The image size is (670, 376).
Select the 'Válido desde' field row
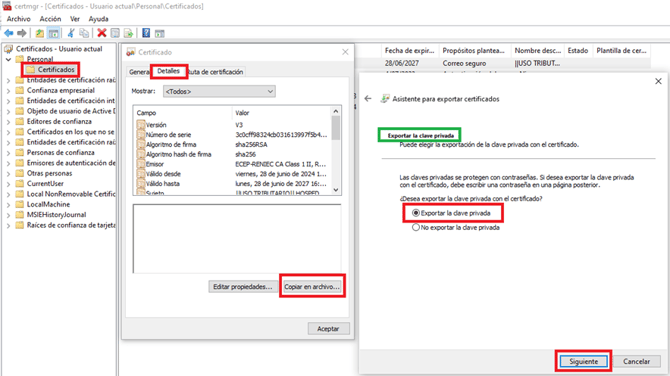coord(233,174)
